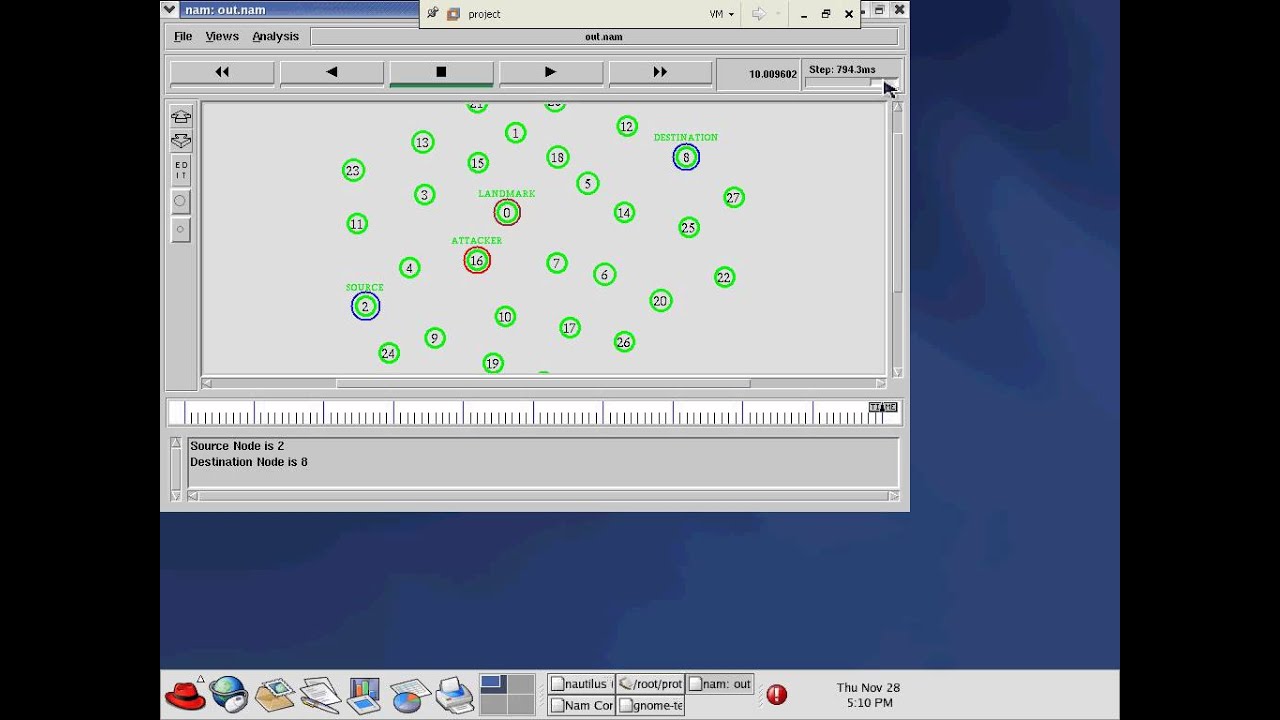Click the ATTACKER node 16
This screenshot has height=720, width=1280.
pos(477,261)
